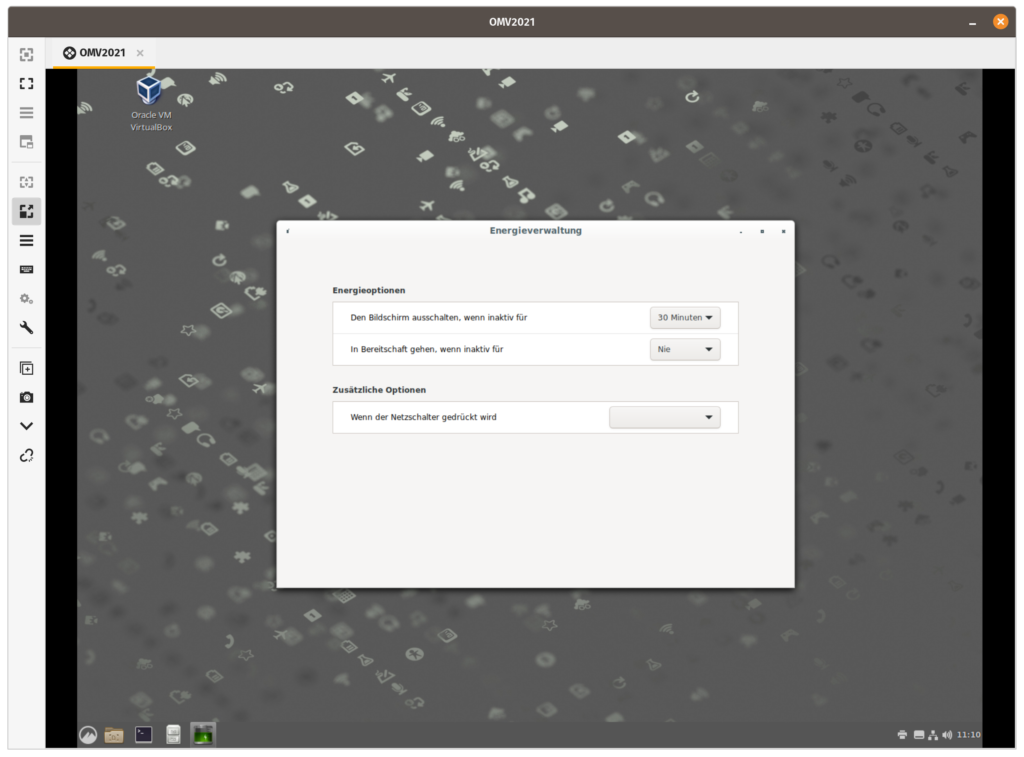Click the volume speaker icon in the tray
Viewport: 1024px width, 757px height.
947,735
